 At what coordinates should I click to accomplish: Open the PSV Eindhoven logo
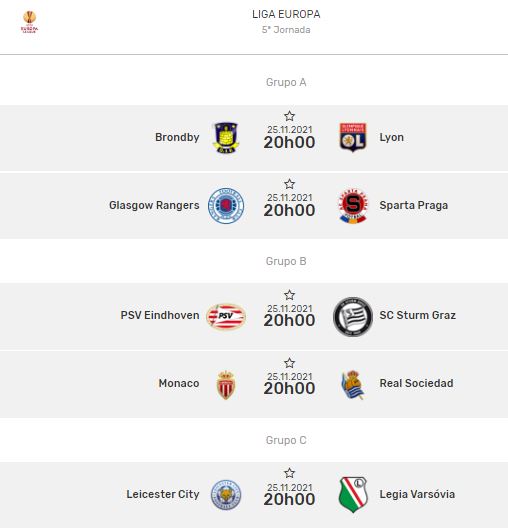pyautogui.click(x=226, y=316)
